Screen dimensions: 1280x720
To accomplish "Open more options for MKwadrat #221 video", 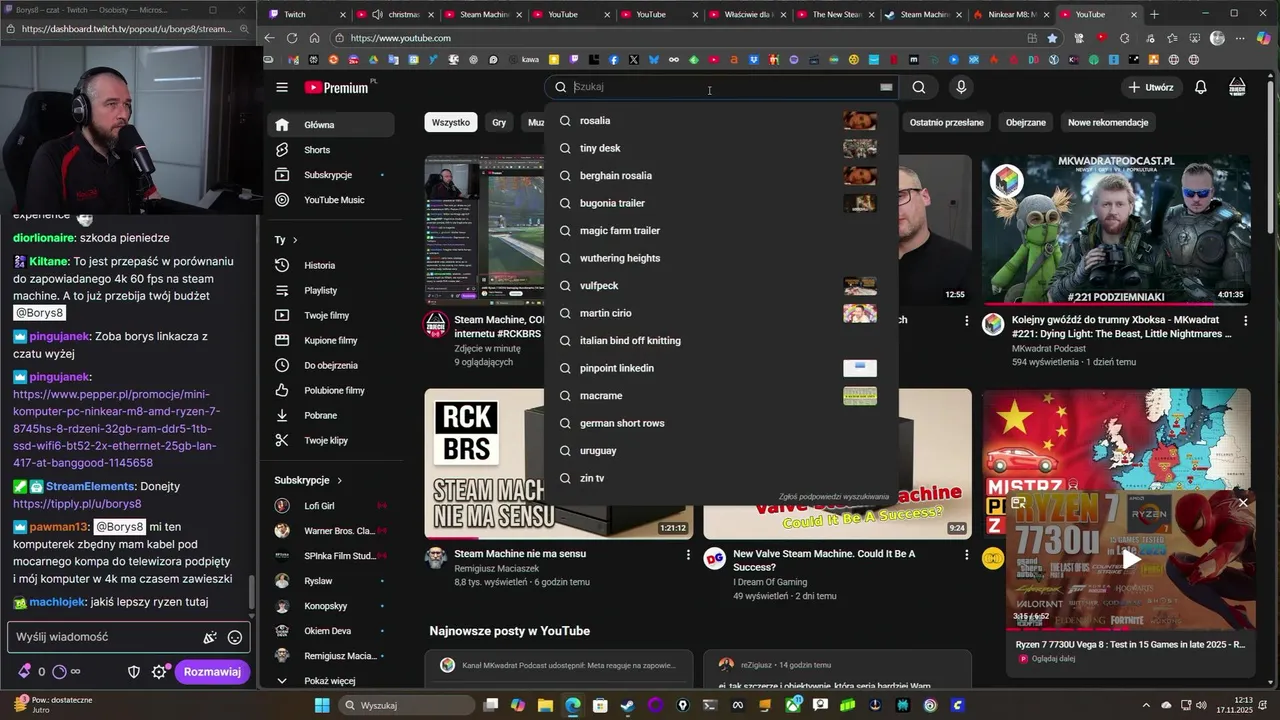I will [1246, 321].
